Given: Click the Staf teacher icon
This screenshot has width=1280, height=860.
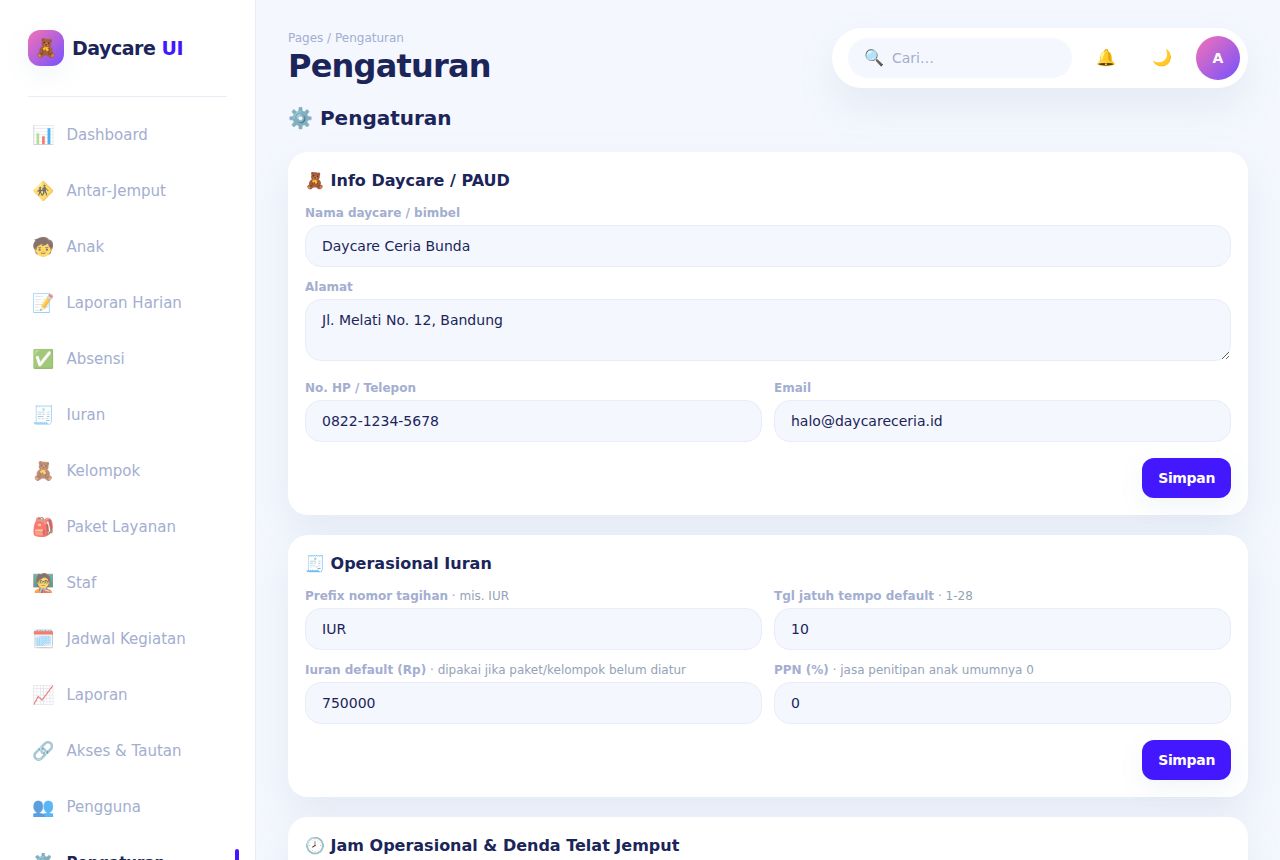Looking at the screenshot, I should tap(43, 583).
